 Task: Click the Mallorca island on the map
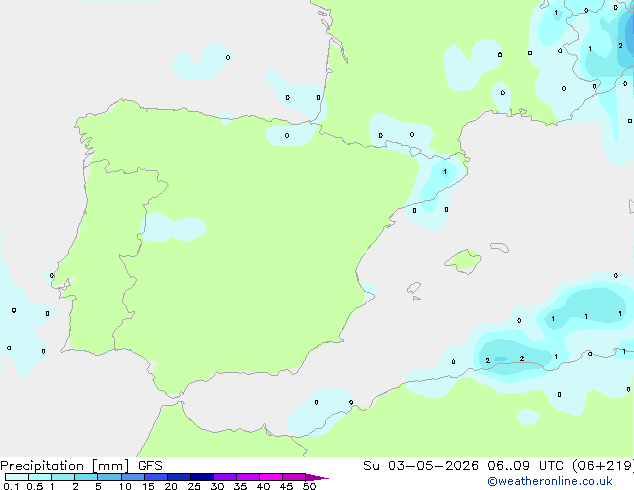(x=463, y=261)
